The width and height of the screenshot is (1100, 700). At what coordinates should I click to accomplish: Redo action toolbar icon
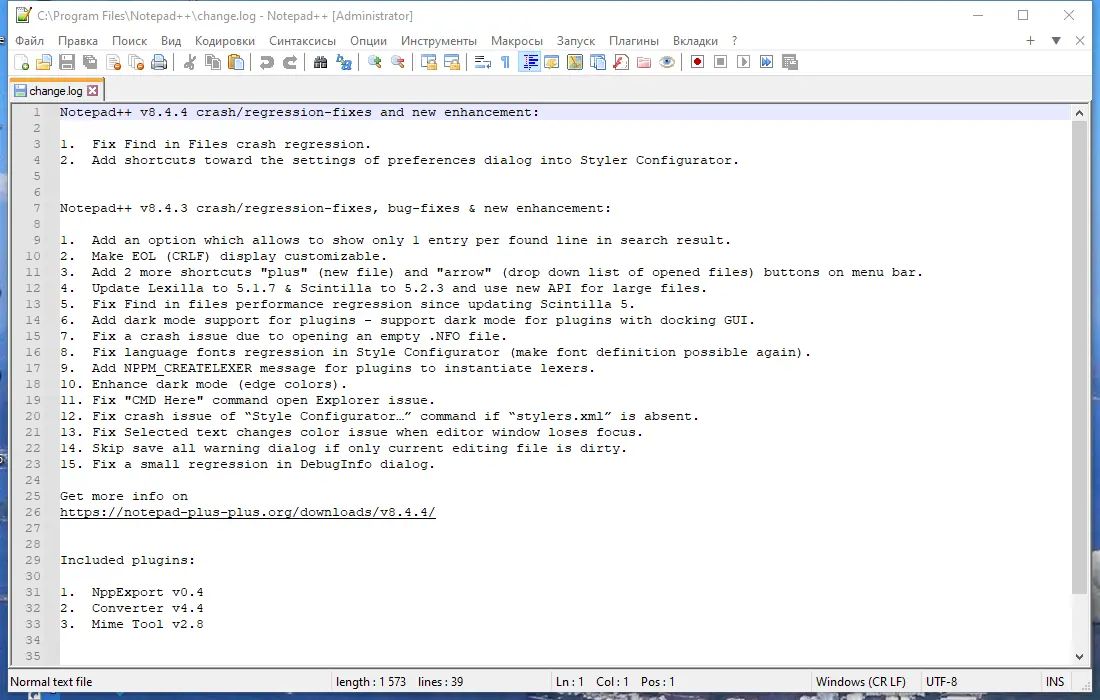click(x=289, y=62)
